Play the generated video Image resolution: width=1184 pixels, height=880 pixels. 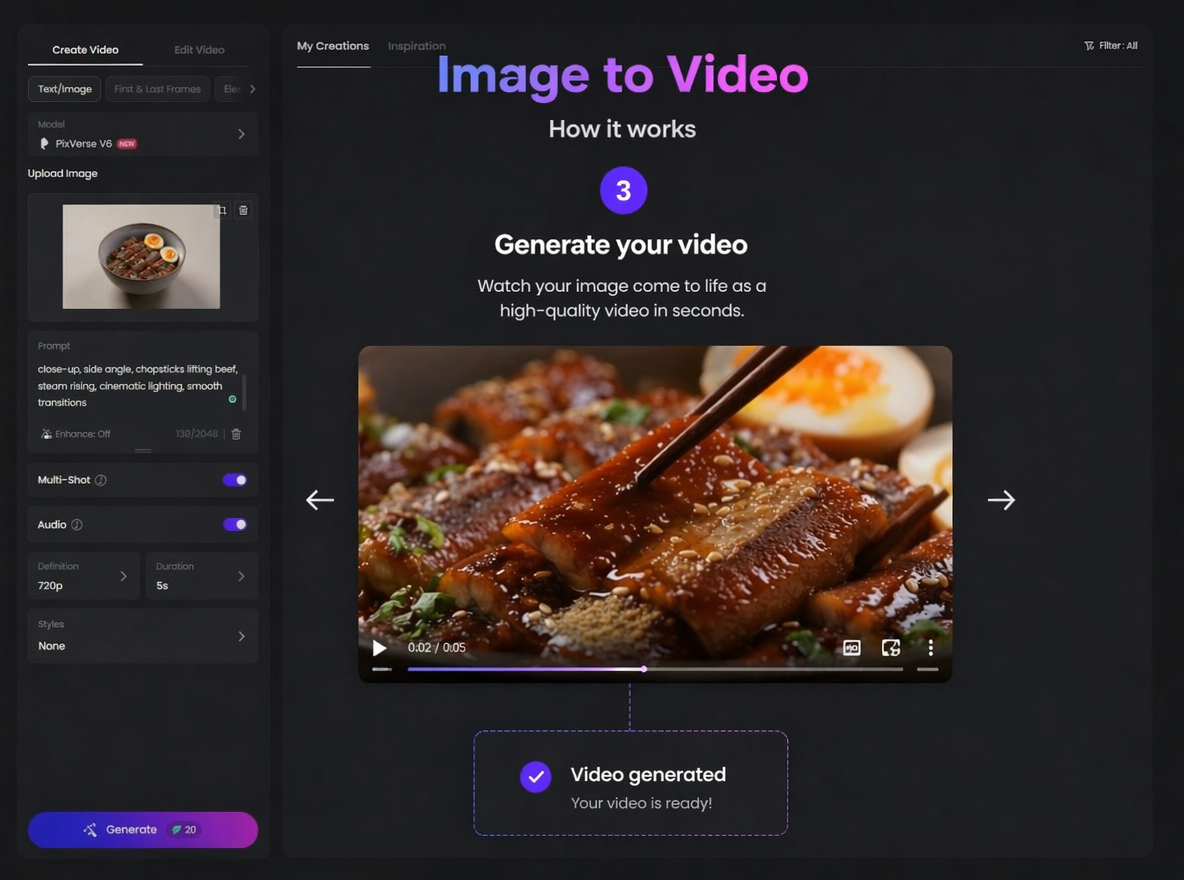click(x=379, y=648)
